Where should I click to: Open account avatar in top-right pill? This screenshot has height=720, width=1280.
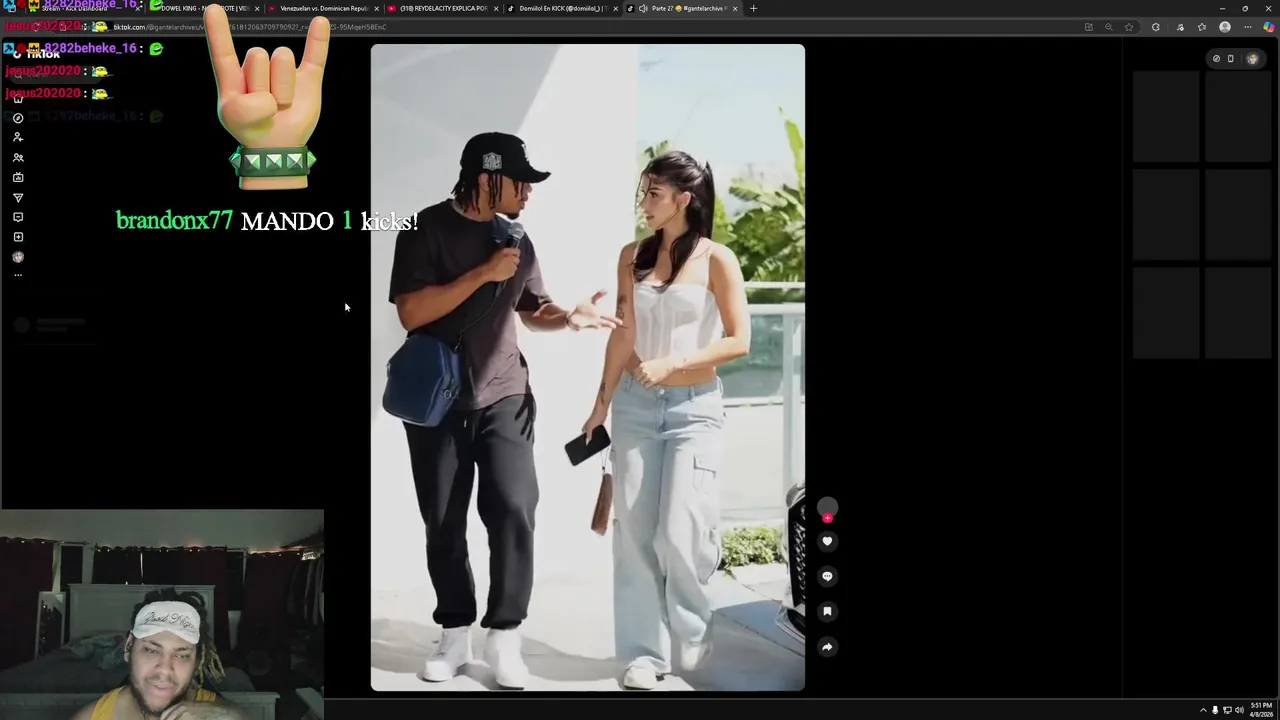1252,59
